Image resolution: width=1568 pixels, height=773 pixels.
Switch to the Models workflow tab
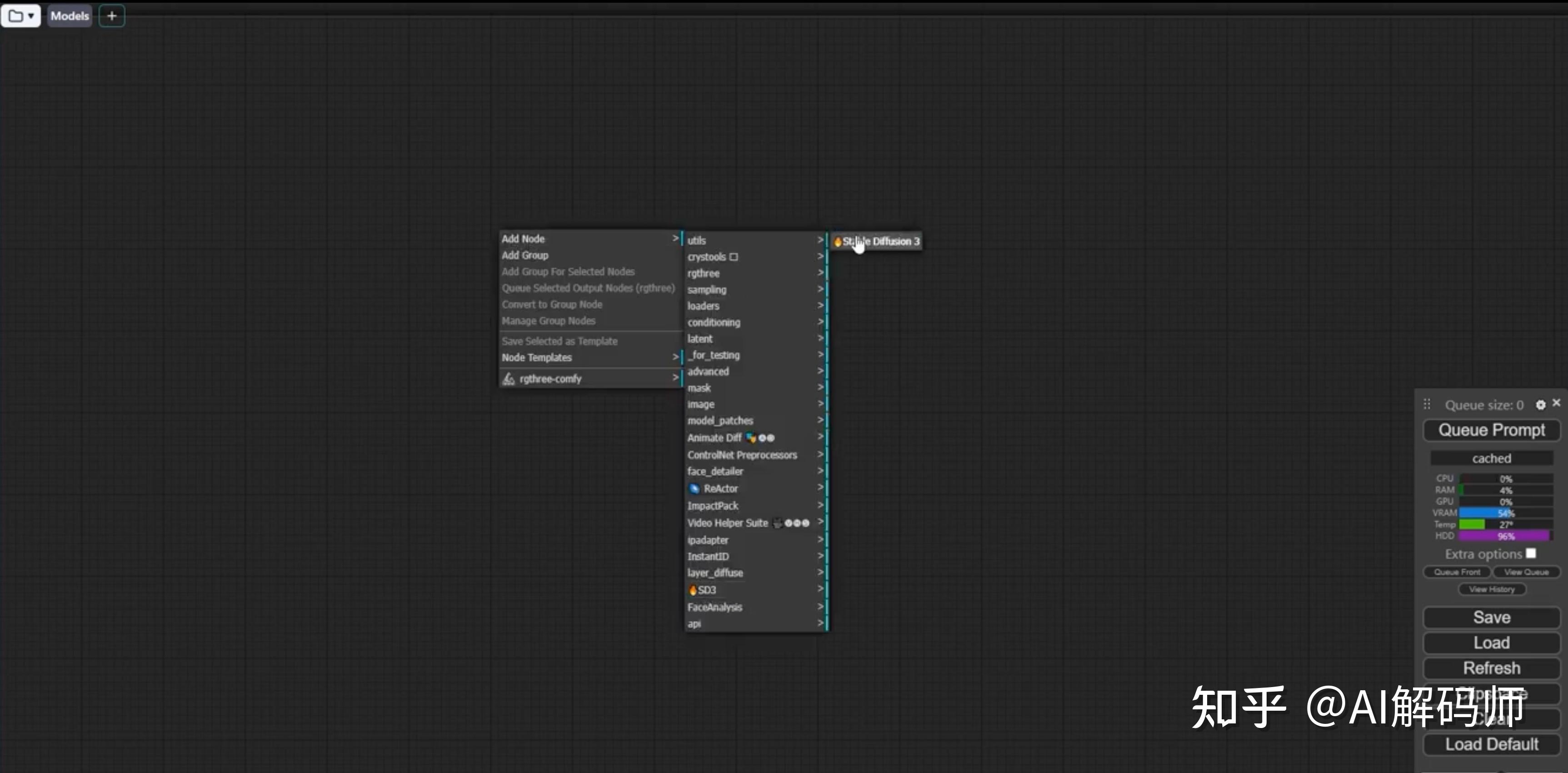coord(69,16)
